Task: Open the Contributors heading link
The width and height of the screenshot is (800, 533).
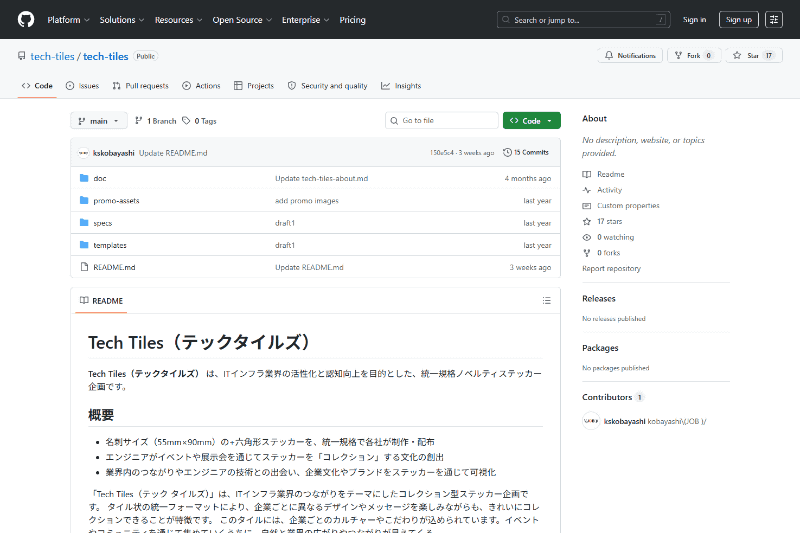Action: tap(613, 397)
